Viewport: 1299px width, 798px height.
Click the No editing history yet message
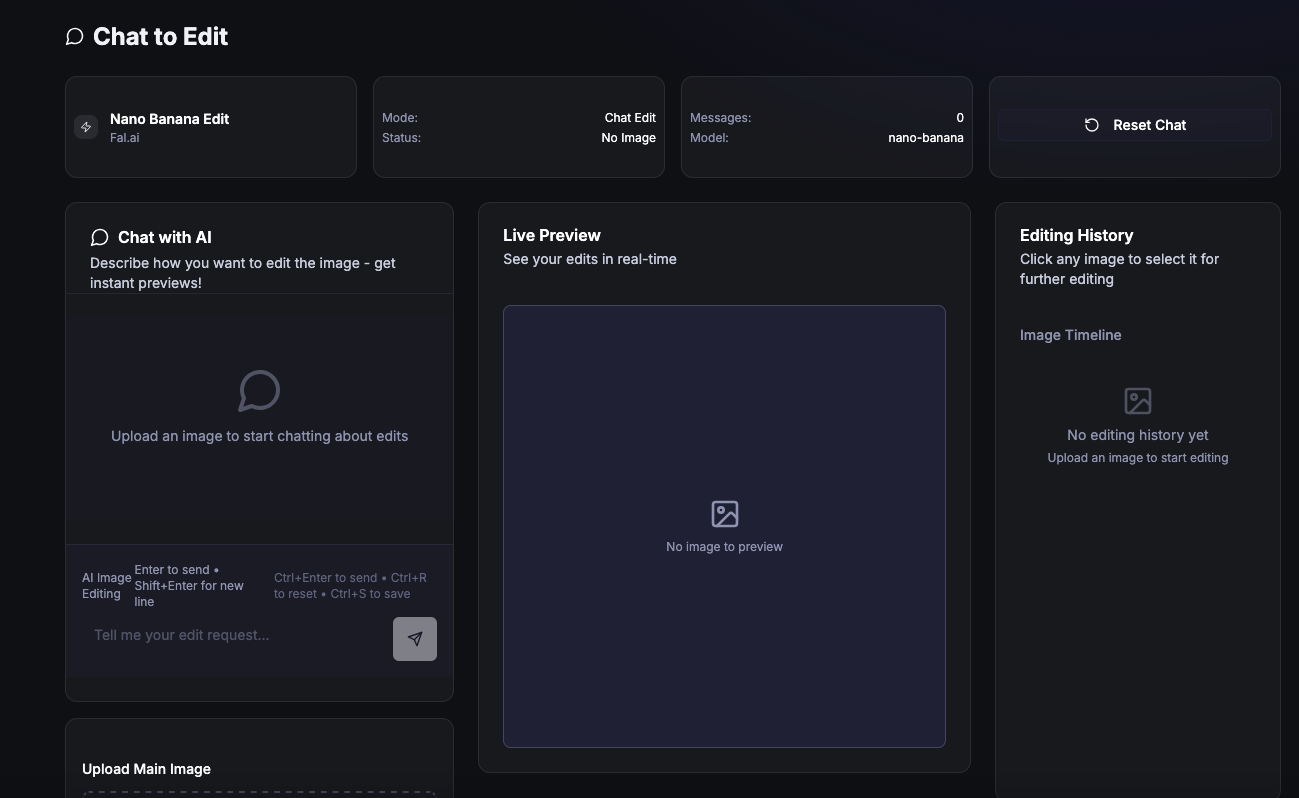[1137, 435]
